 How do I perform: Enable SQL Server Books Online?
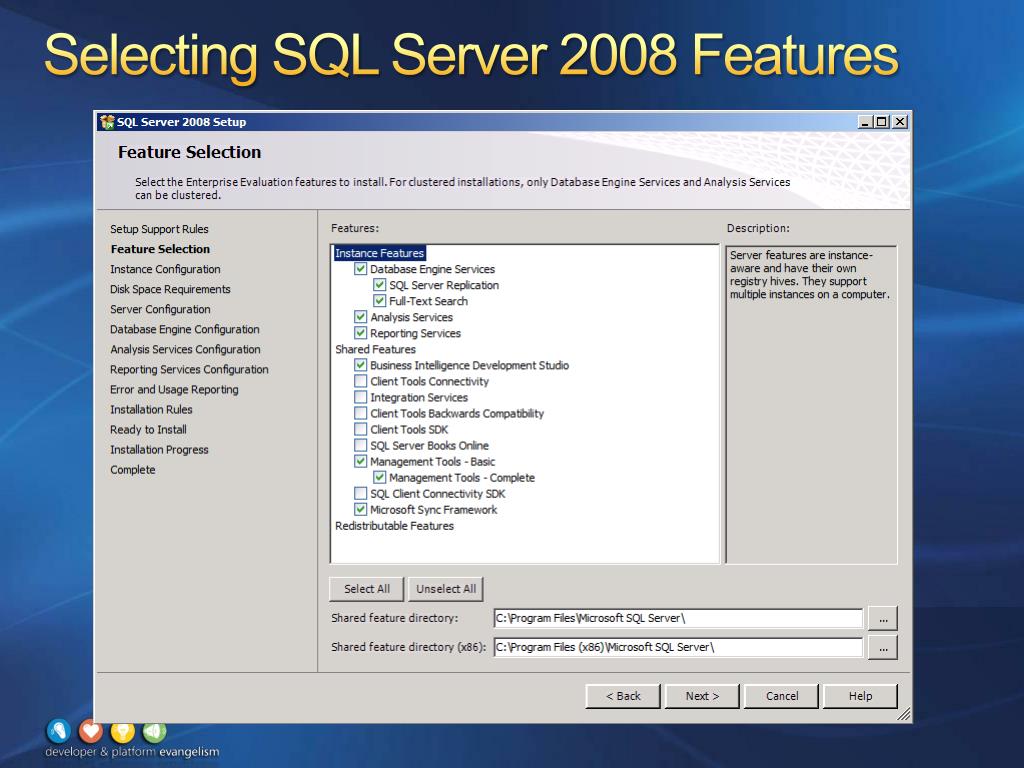pos(360,445)
